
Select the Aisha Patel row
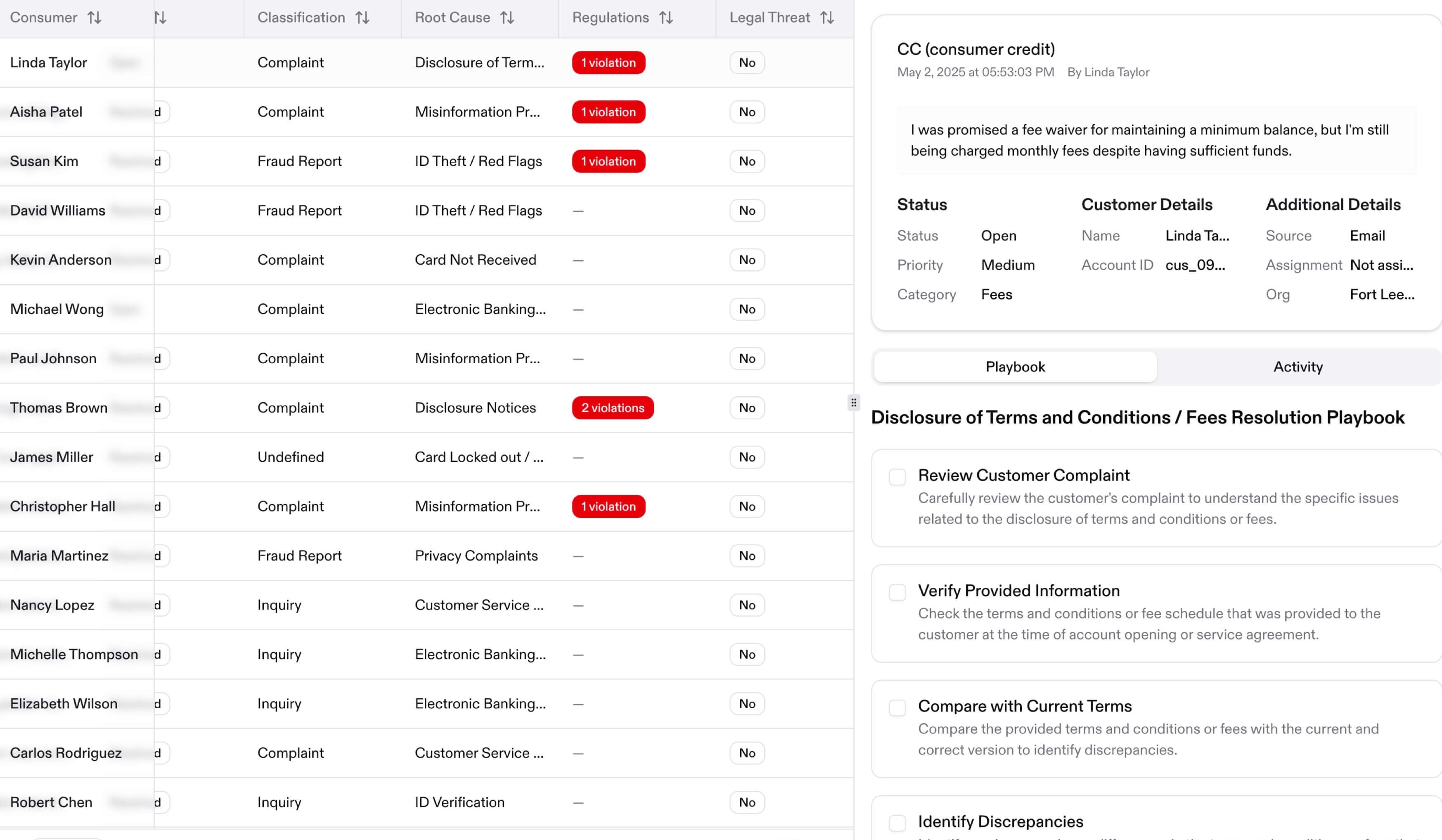427,112
